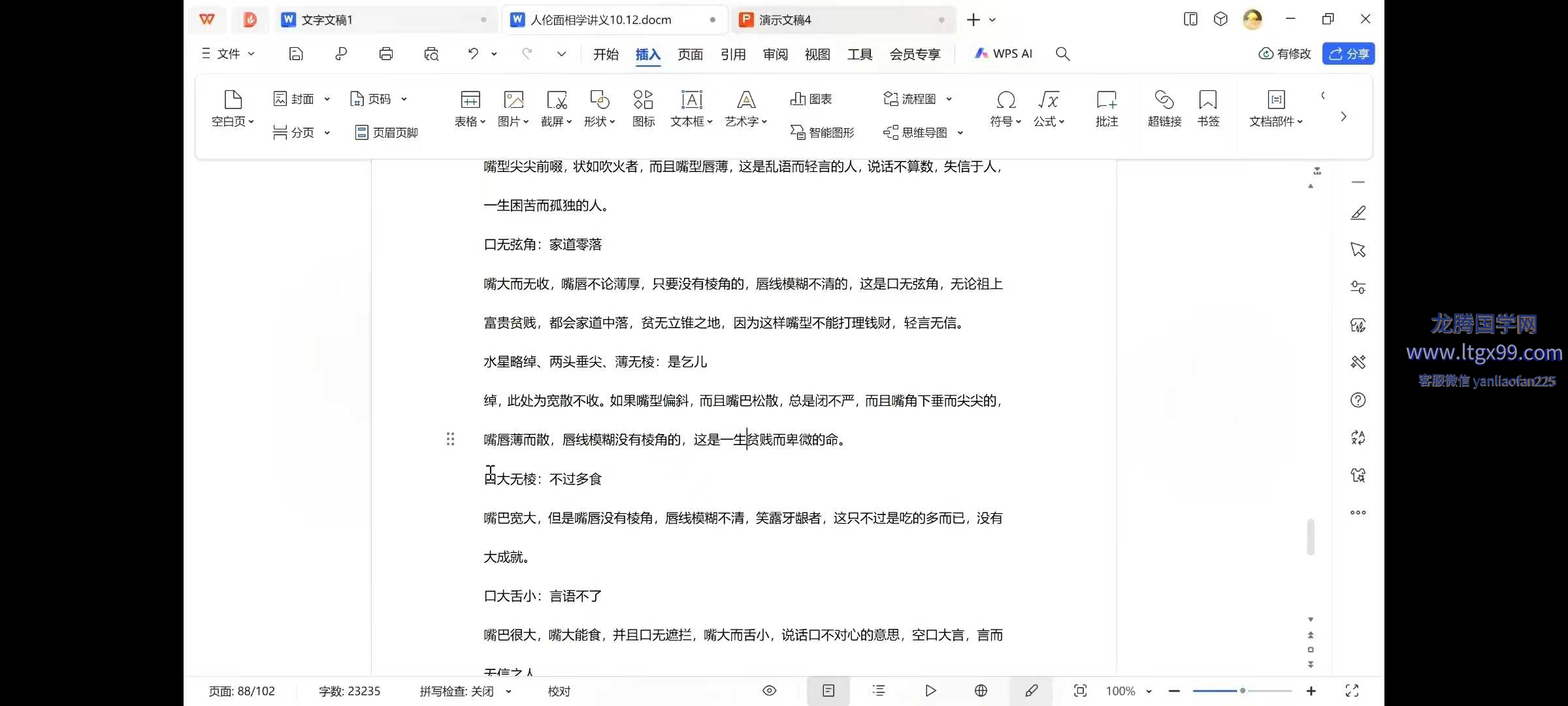Click the paragraph drag handle beside the text
Screen dimensions: 1568x706
[450, 439]
